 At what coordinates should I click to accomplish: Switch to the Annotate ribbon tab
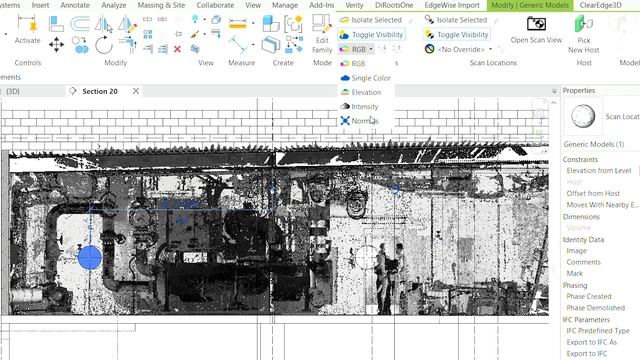(x=75, y=5)
